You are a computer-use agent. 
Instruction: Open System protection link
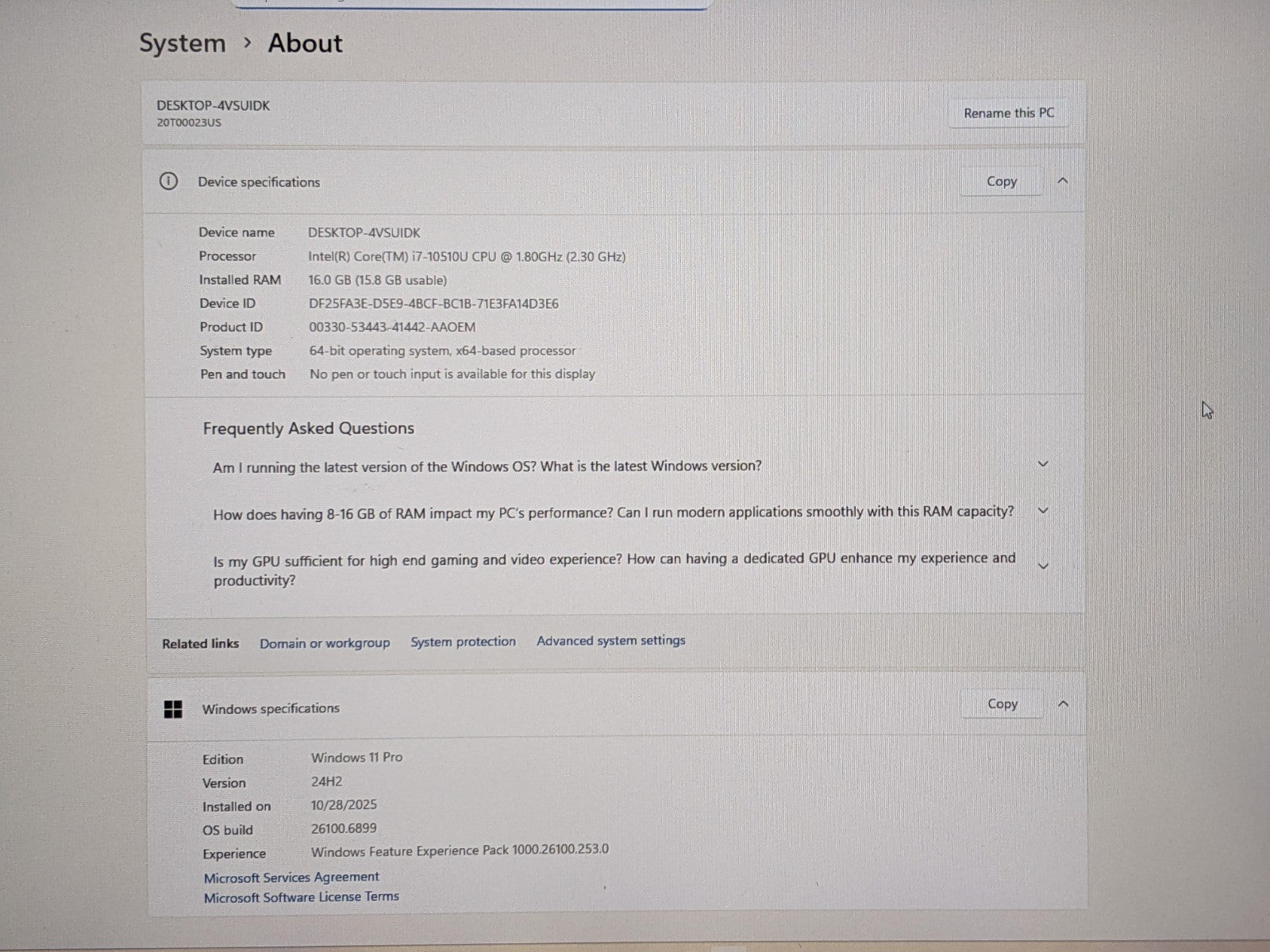[463, 642]
